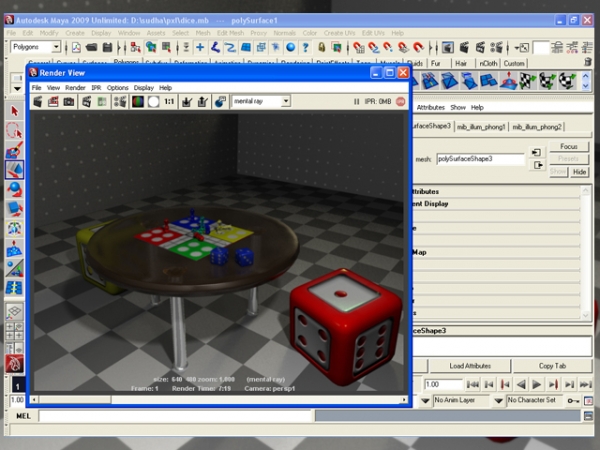Activate the Move tool in toolbox
Image resolution: width=600 pixels, height=450 pixels.
click(15, 170)
